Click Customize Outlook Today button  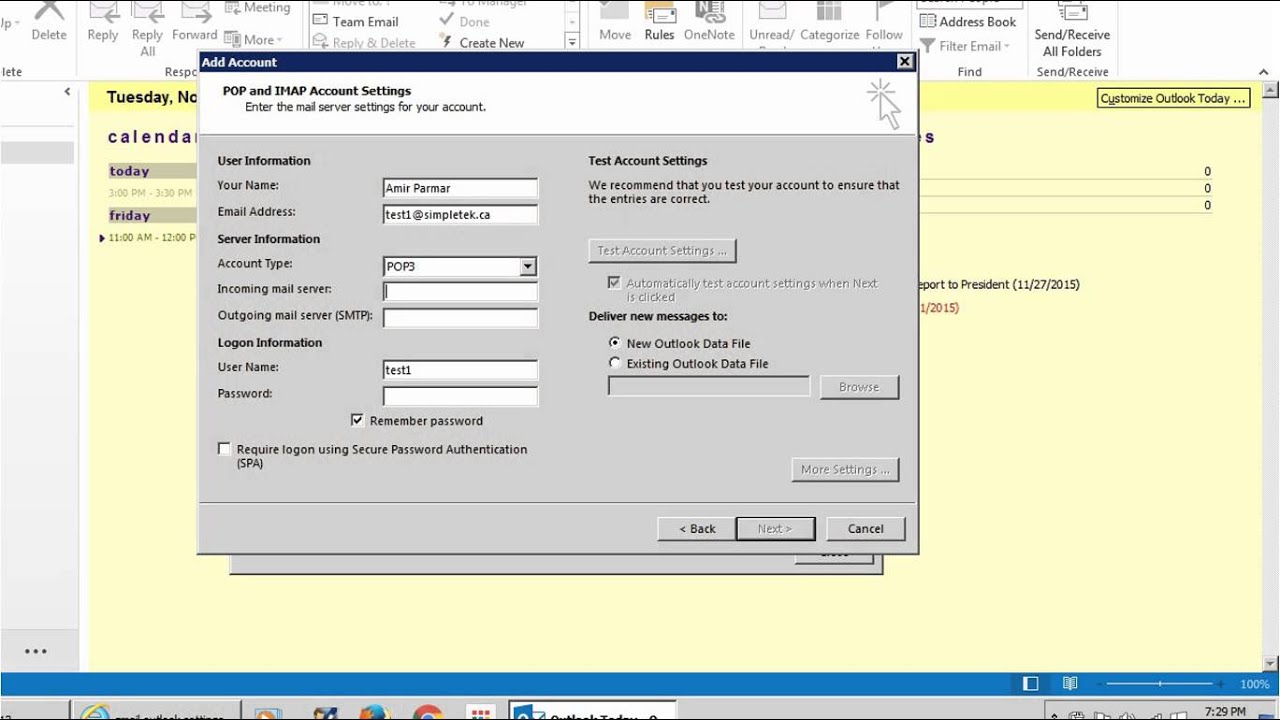coord(1174,98)
